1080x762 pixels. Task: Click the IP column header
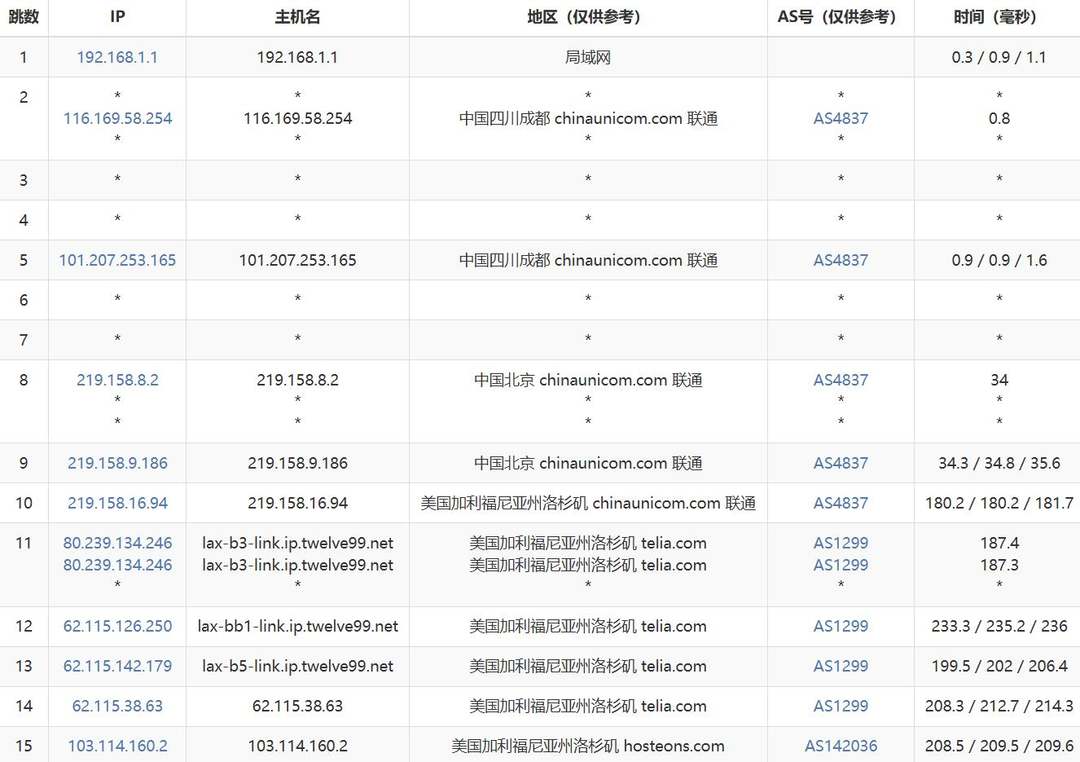117,17
